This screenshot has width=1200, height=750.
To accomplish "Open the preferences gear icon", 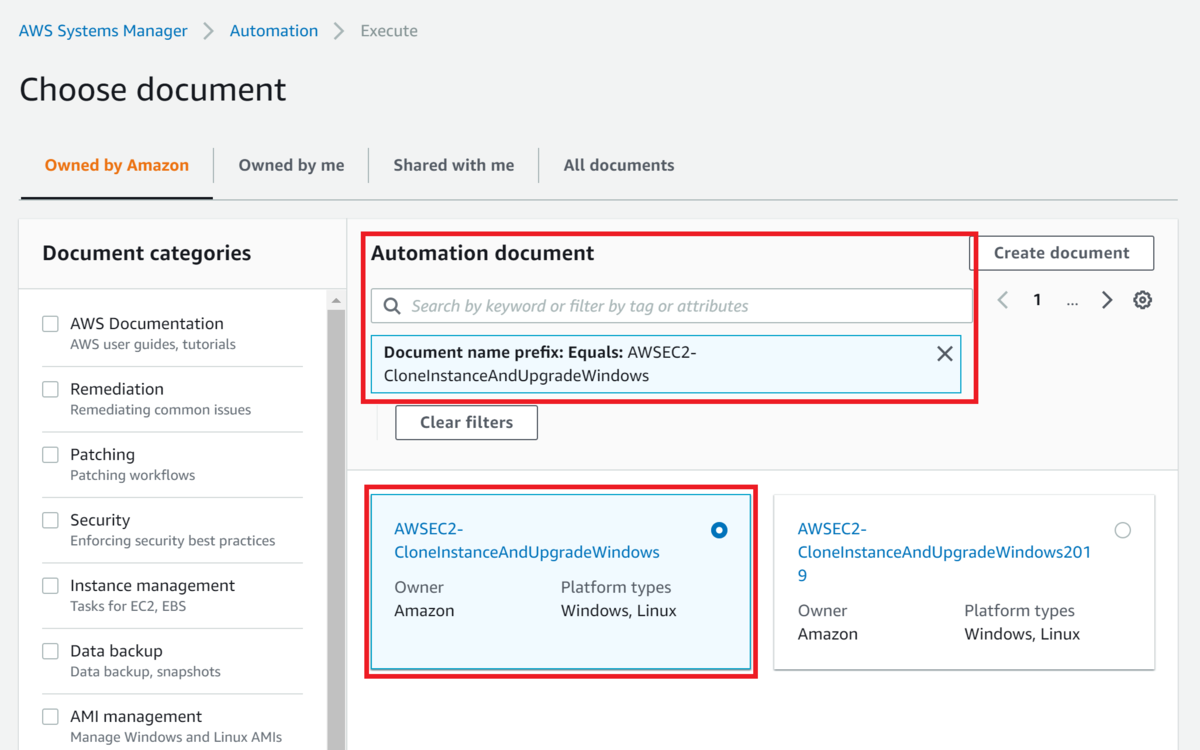I will click(x=1143, y=300).
